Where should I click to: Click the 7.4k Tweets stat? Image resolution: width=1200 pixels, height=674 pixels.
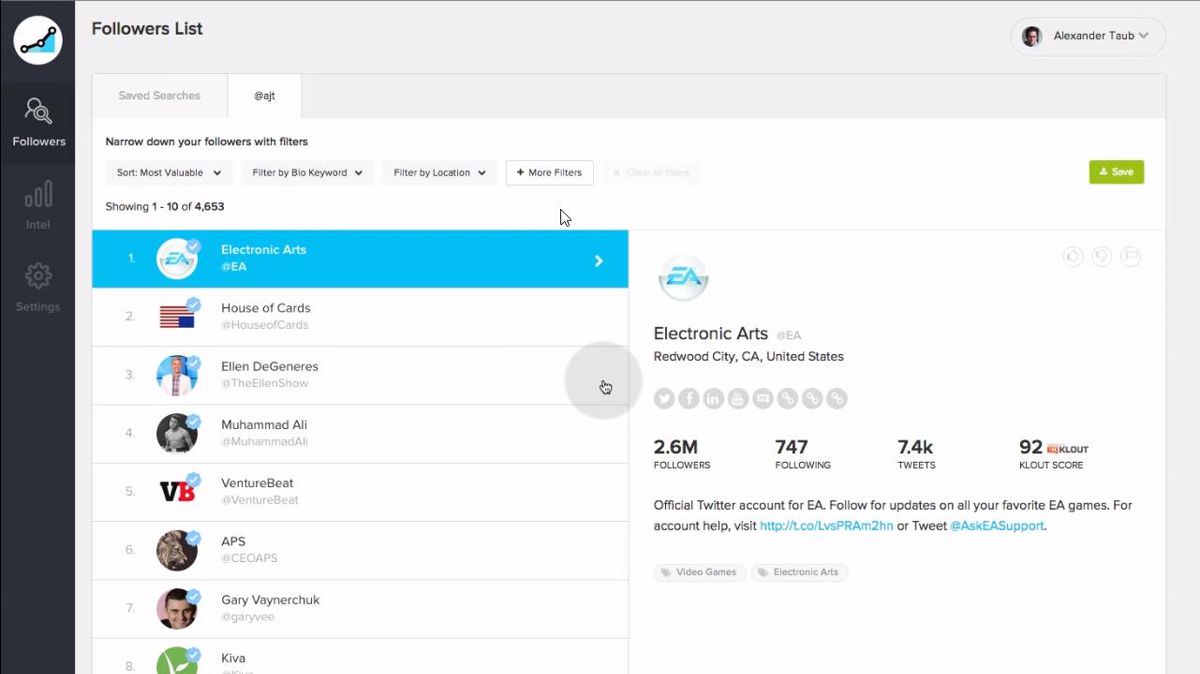(x=916, y=454)
